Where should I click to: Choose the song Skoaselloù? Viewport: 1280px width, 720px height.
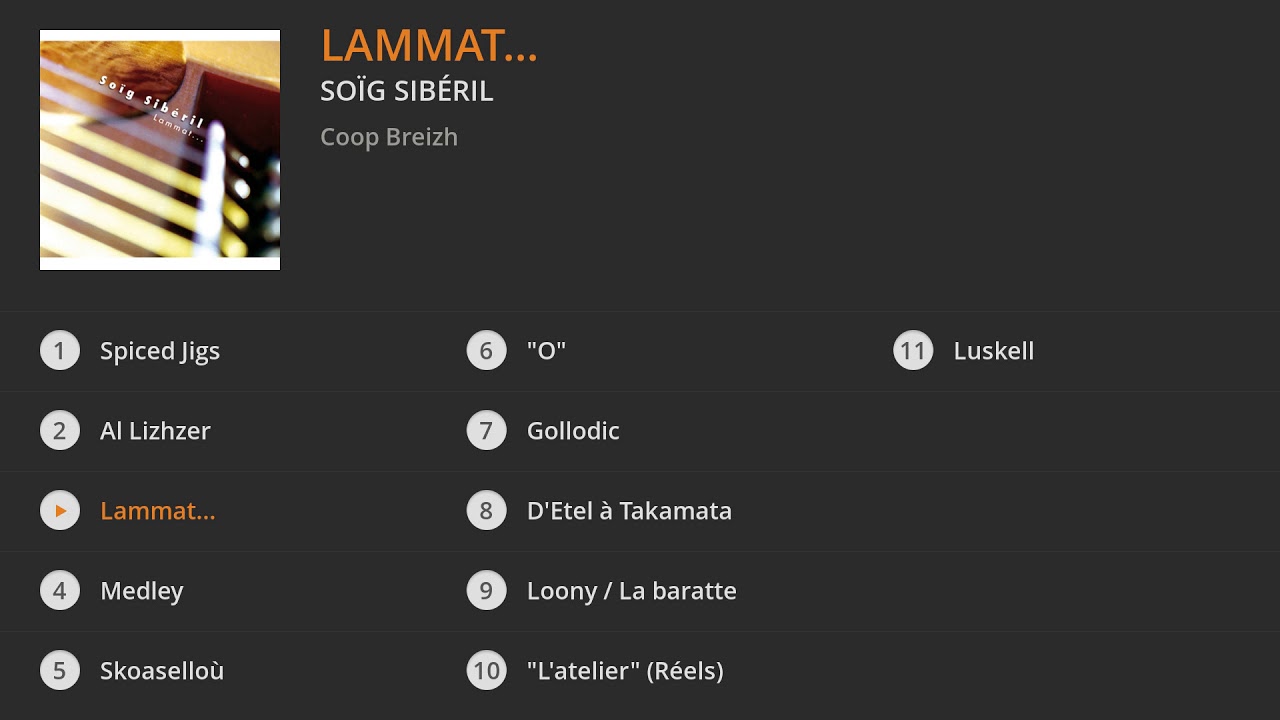(x=162, y=671)
